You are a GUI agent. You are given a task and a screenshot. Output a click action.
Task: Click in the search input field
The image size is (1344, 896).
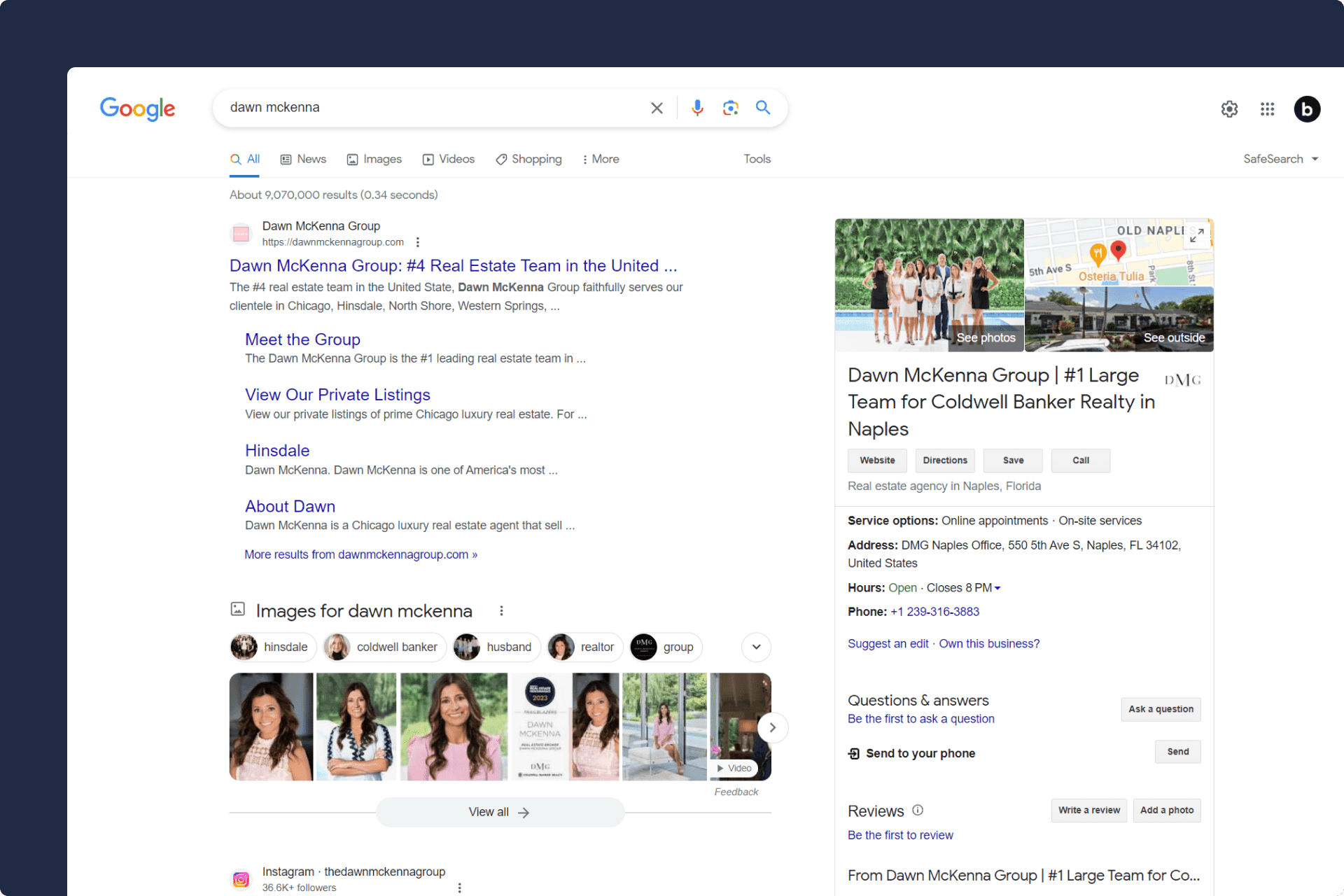coord(434,108)
